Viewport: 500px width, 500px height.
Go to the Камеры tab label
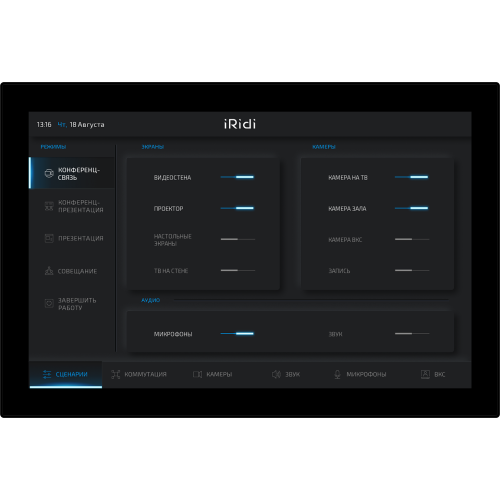pyautogui.click(x=219, y=374)
